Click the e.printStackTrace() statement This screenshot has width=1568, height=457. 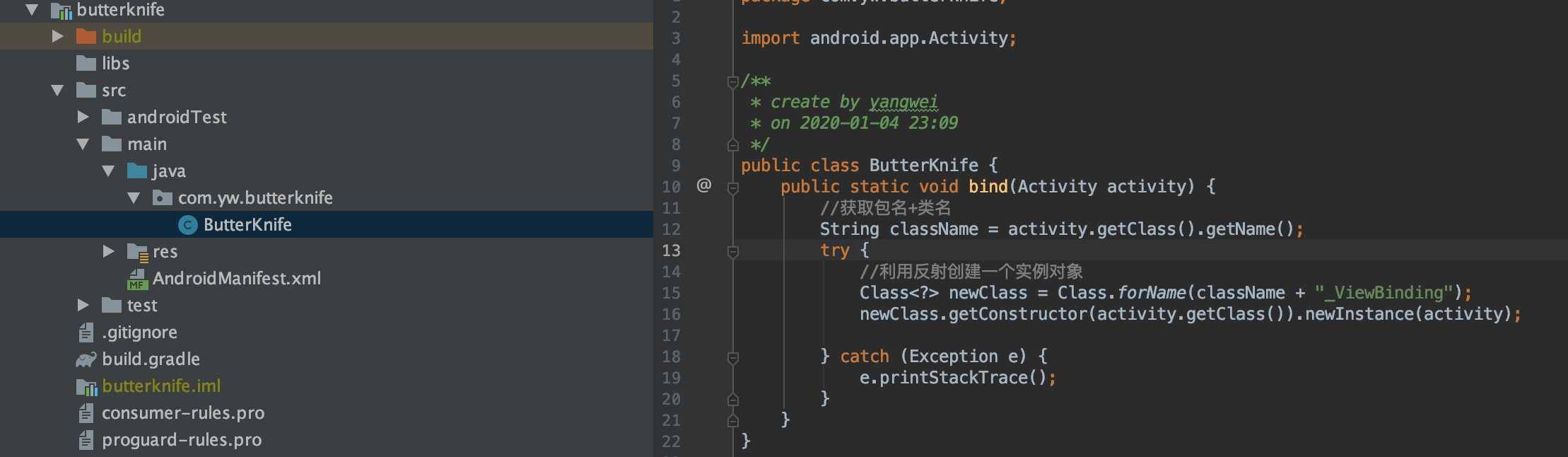click(958, 378)
